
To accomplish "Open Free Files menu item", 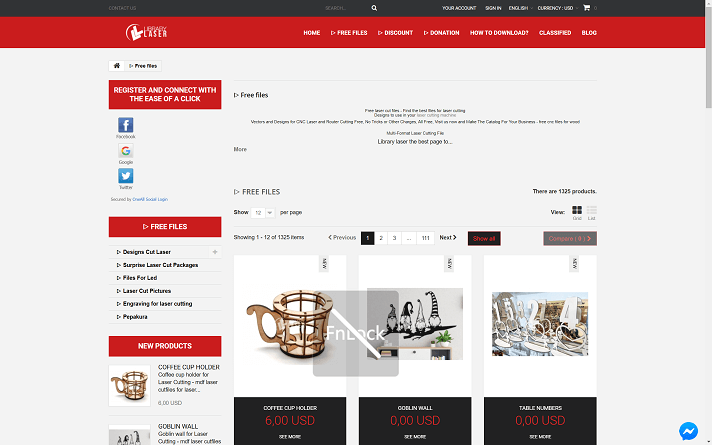I will pyautogui.click(x=349, y=33).
